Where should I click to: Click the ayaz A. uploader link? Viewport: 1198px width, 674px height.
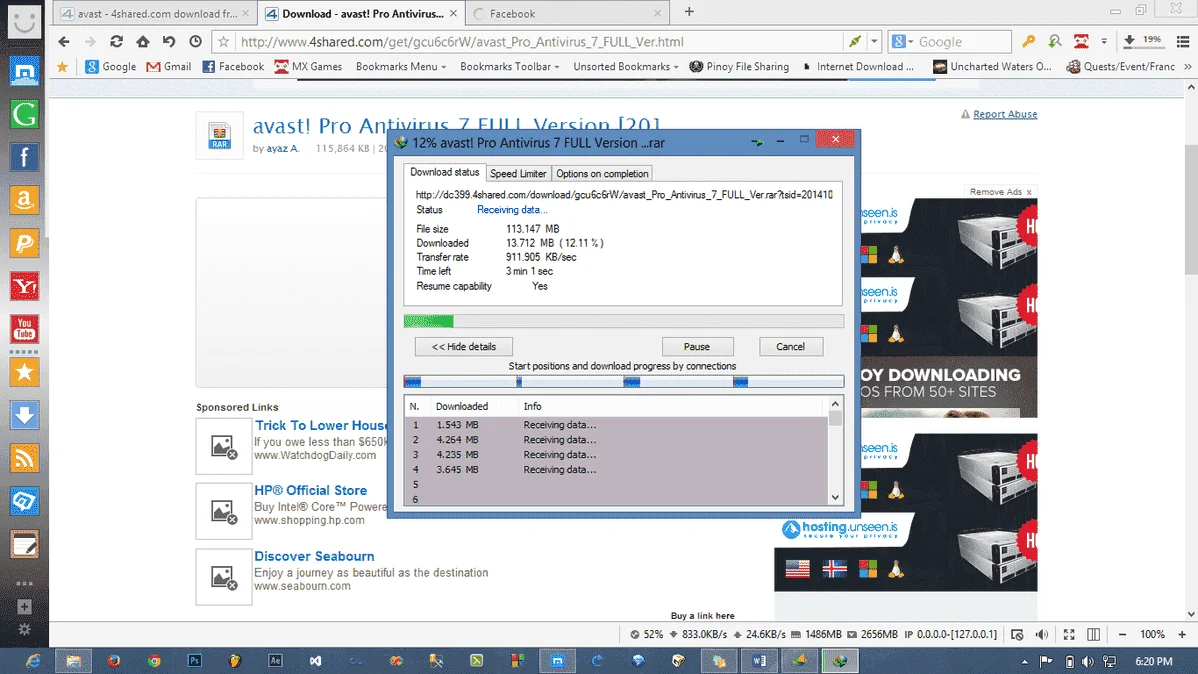click(283, 148)
